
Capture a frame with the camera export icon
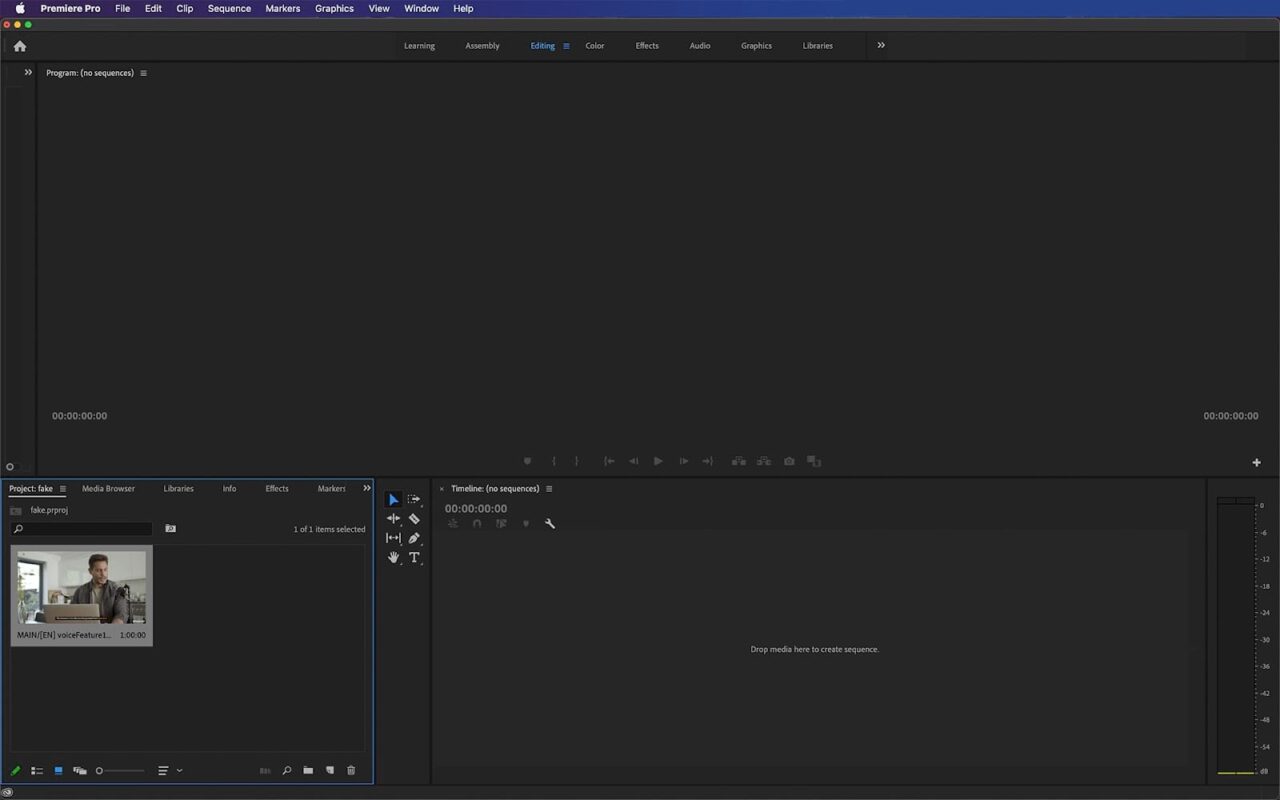point(789,461)
